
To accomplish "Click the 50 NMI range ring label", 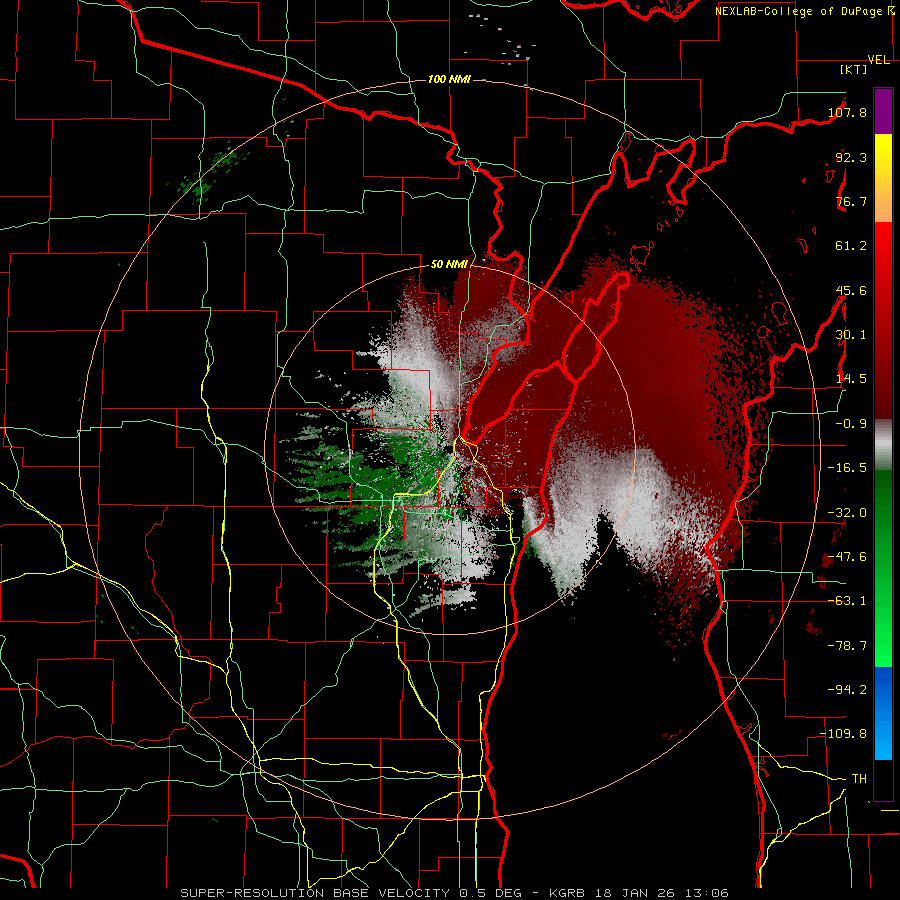I will (449, 265).
